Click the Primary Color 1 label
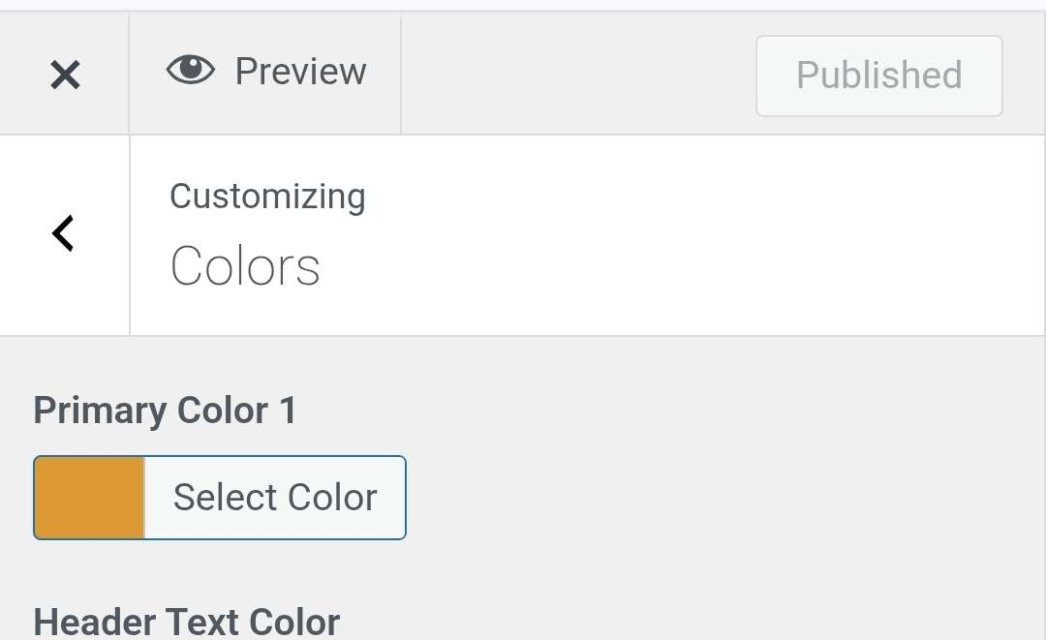The image size is (1046, 640). (165, 411)
